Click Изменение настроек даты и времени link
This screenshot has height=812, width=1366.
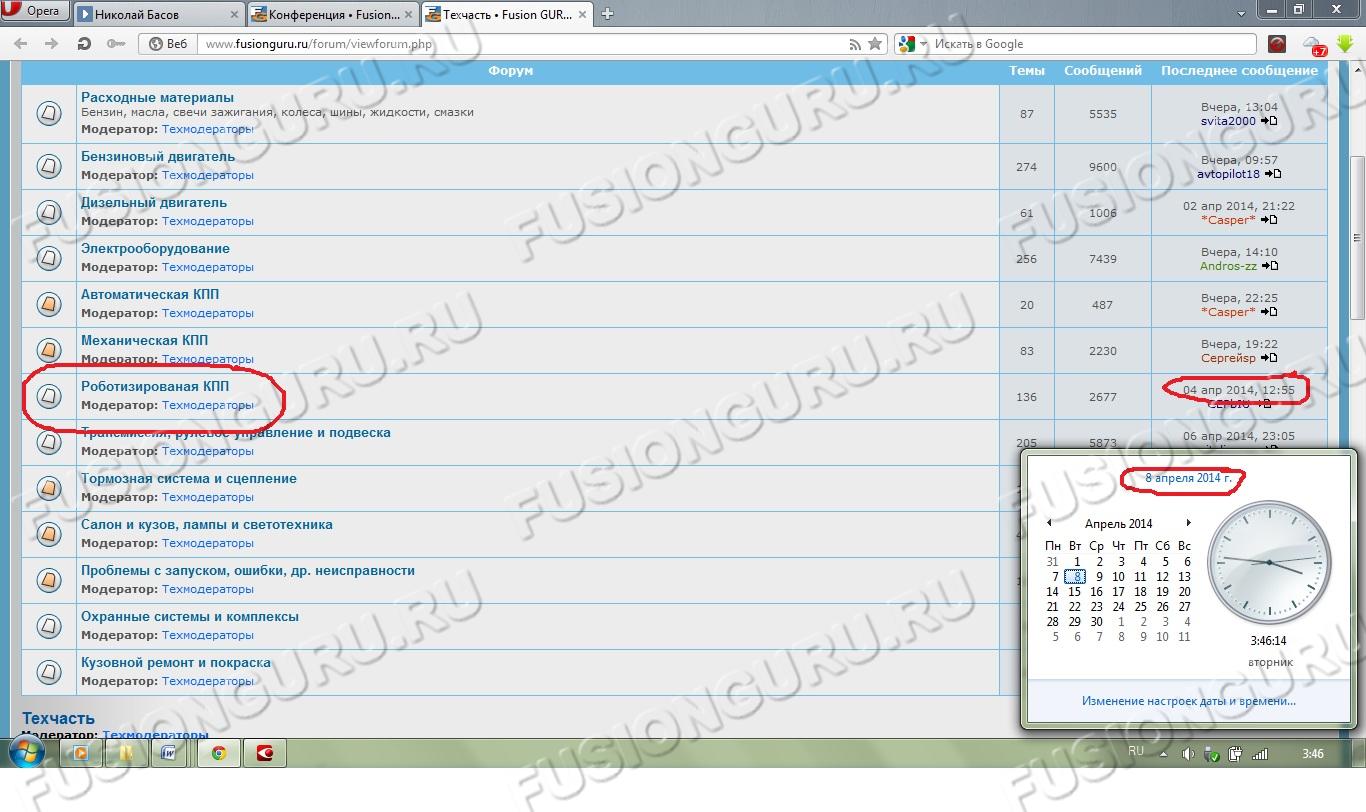(1189, 701)
